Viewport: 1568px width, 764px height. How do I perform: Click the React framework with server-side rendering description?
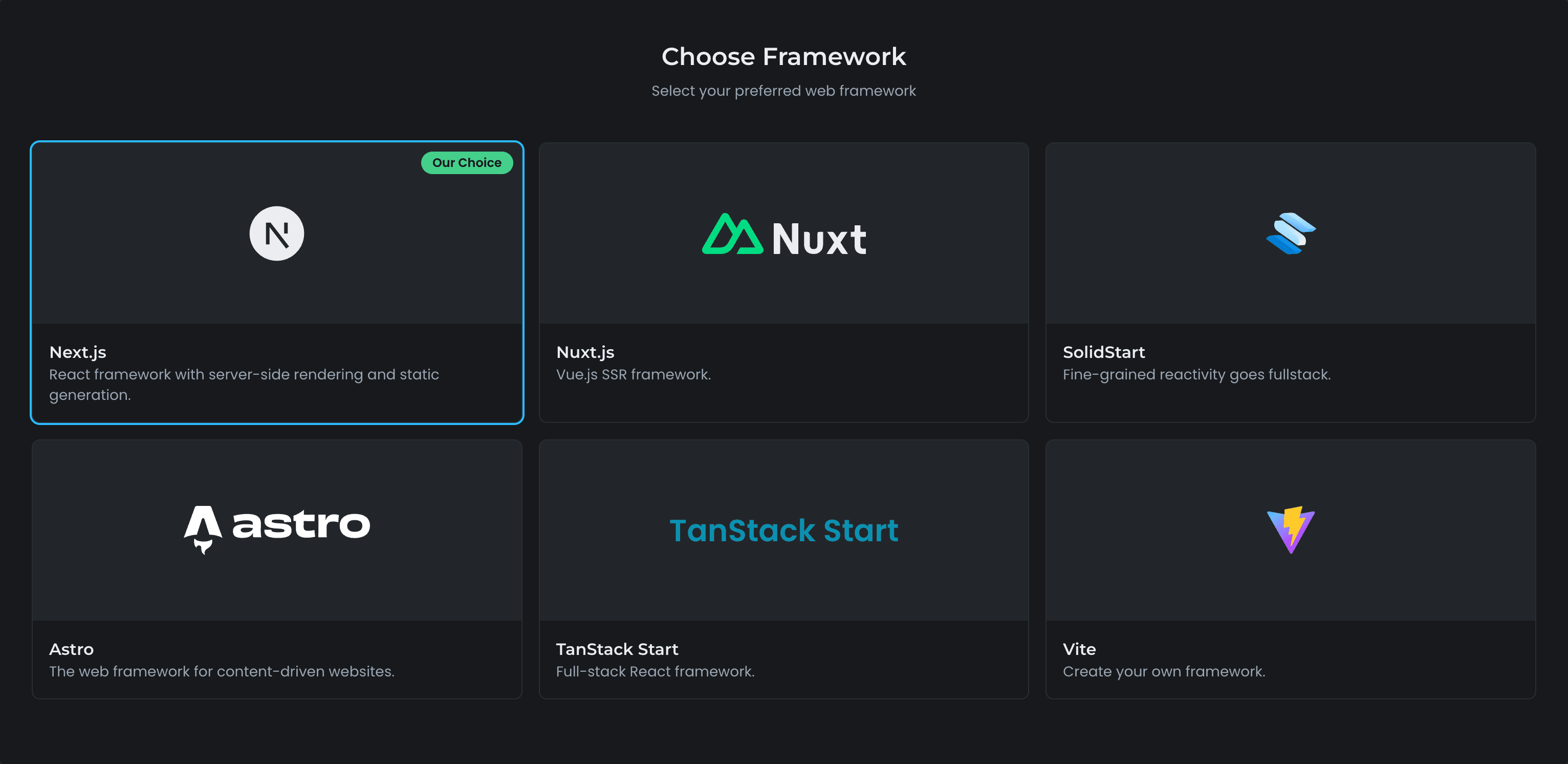tap(244, 385)
